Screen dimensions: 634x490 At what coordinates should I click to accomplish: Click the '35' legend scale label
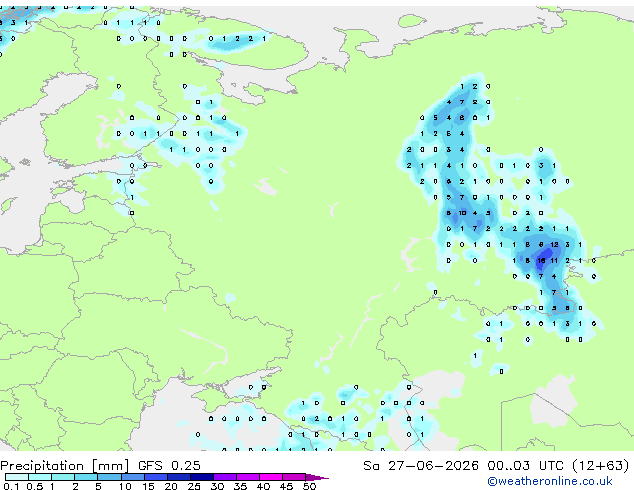[240, 486]
